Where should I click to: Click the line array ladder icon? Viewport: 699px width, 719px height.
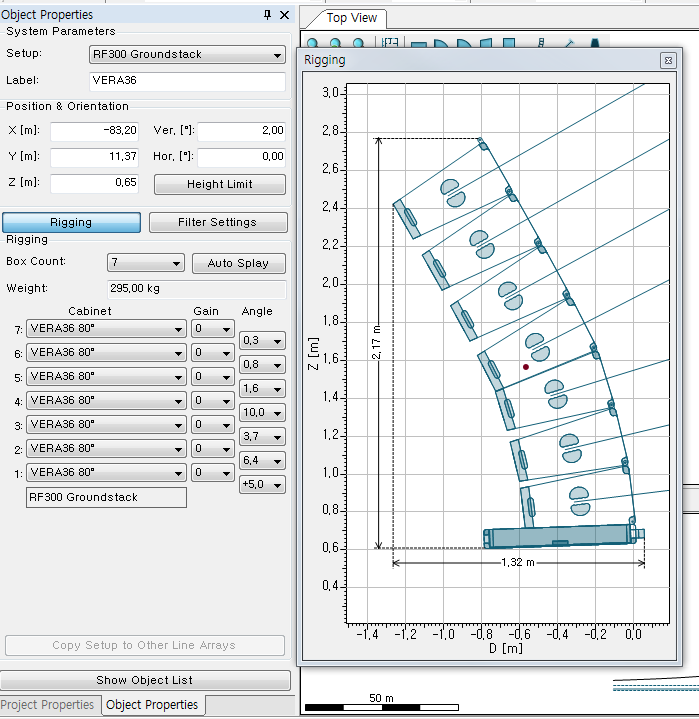coord(541,43)
